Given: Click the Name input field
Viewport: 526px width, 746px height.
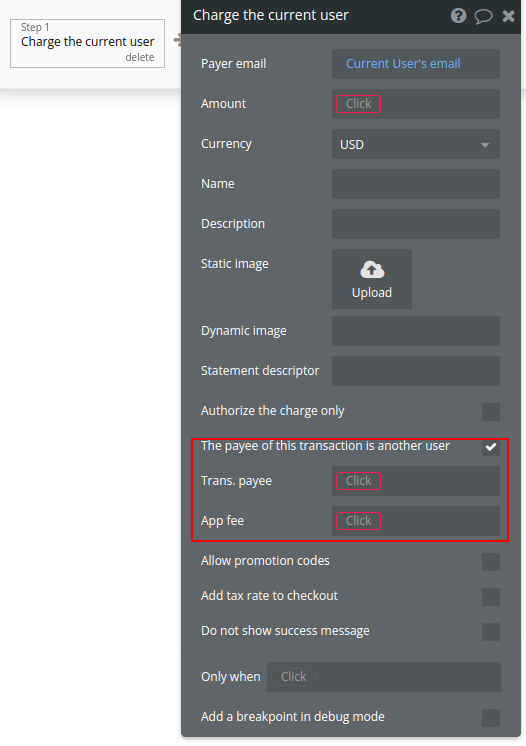Looking at the screenshot, I should pos(416,184).
